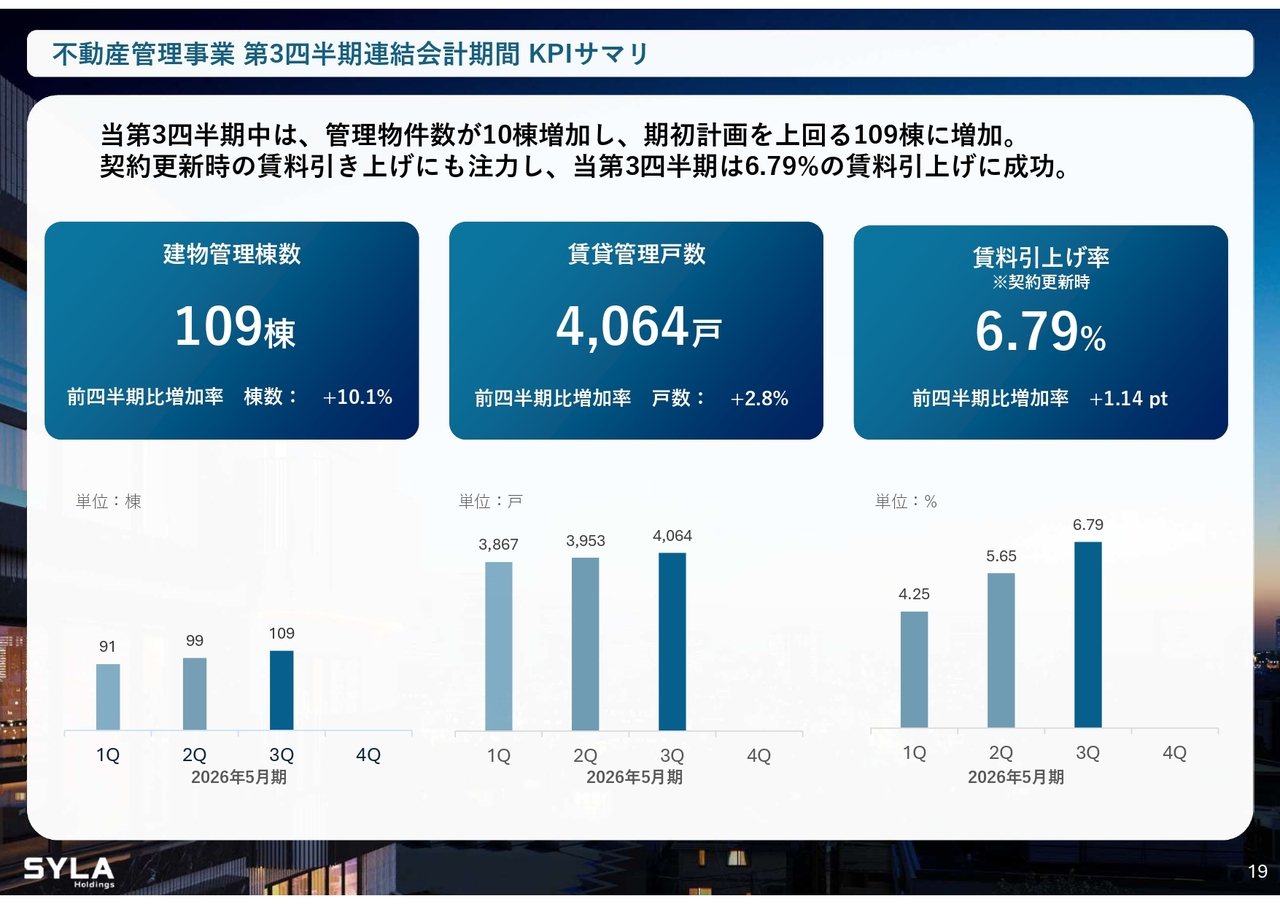Click the 1Q bar labeled 3,867

tap(498, 646)
